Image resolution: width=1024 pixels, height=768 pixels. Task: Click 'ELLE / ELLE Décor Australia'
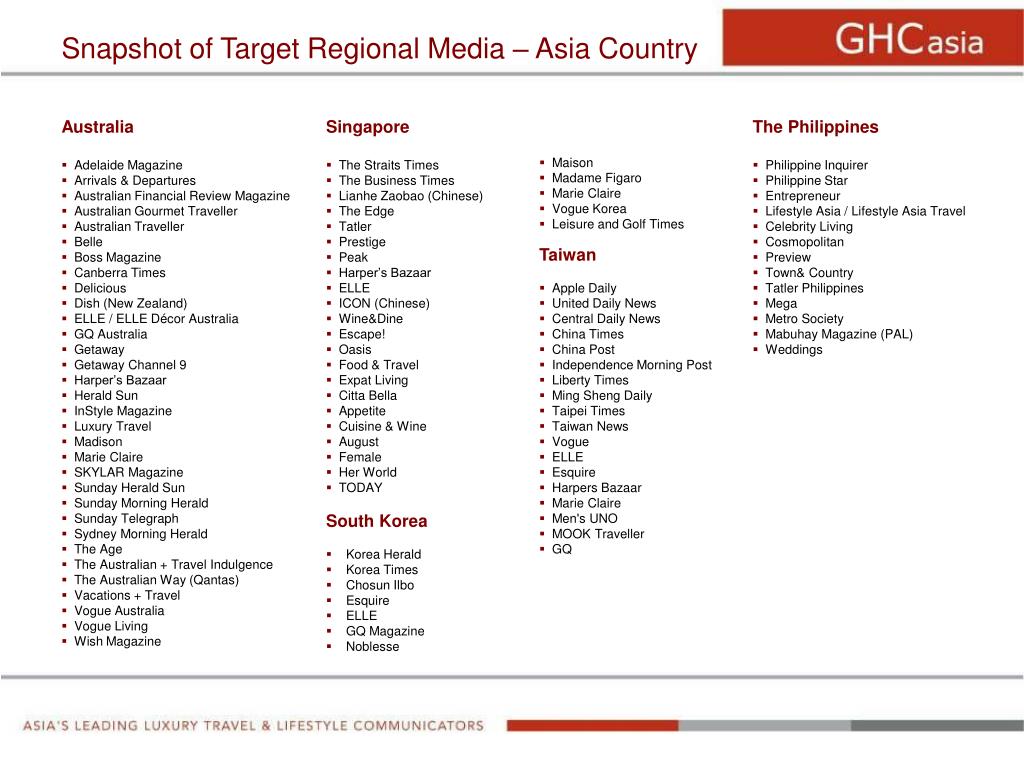point(156,319)
